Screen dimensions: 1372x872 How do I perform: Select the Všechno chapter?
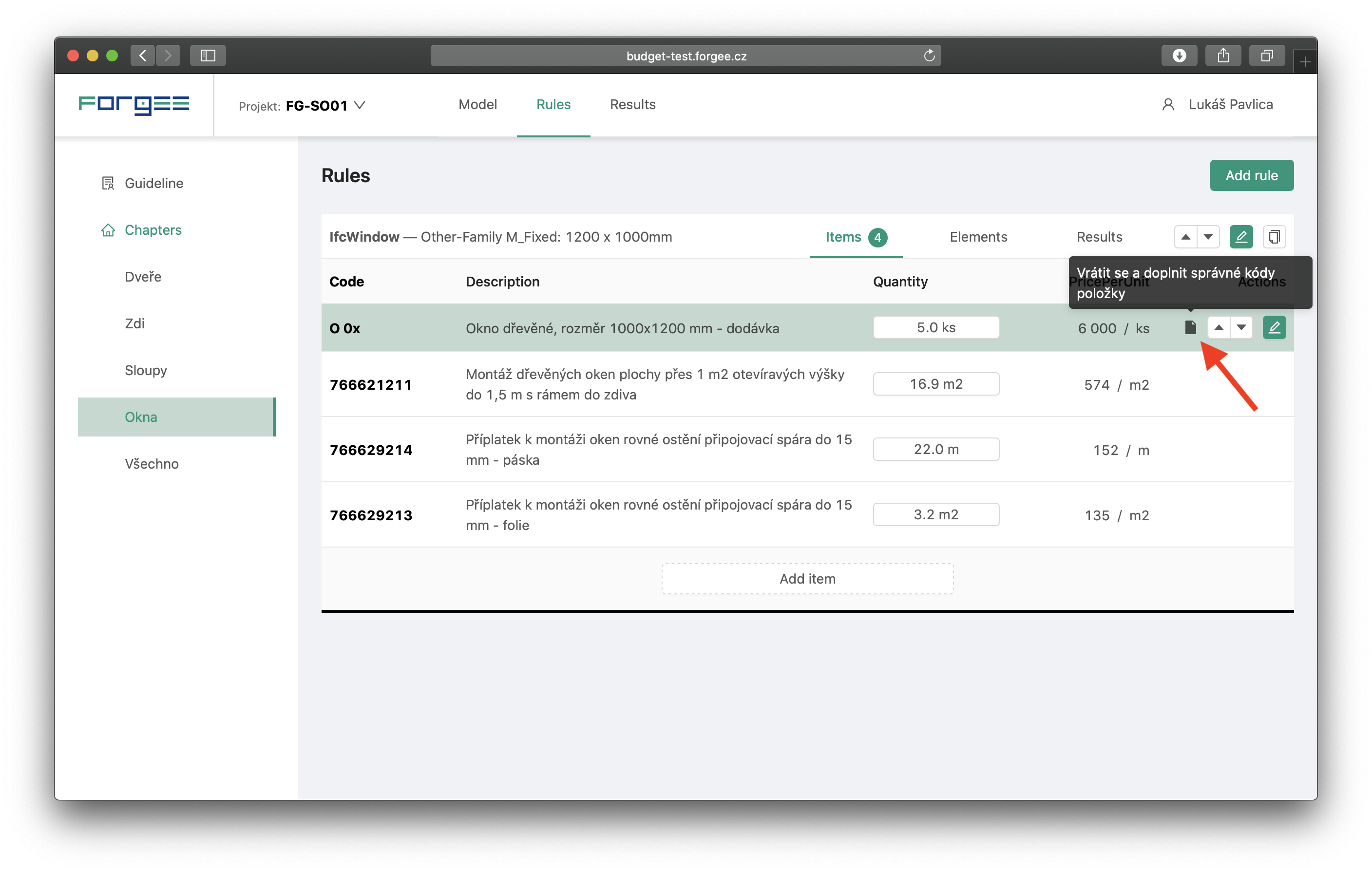(x=152, y=464)
